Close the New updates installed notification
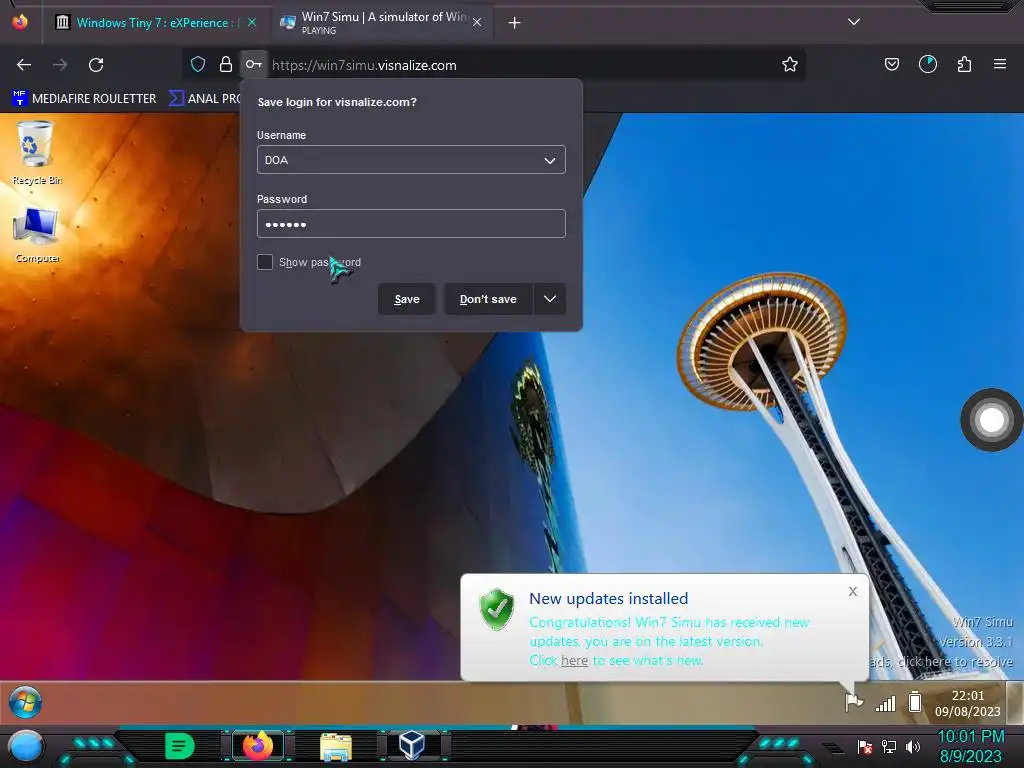 853,591
